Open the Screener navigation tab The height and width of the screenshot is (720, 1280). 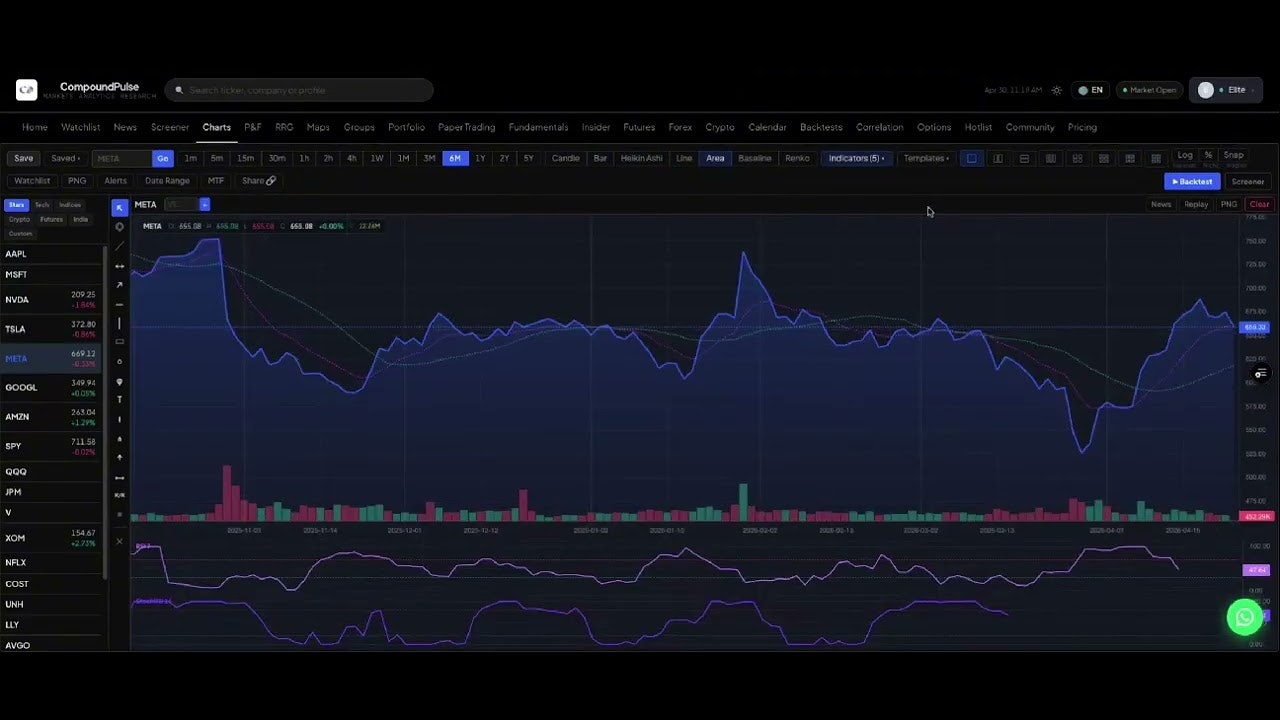170,127
